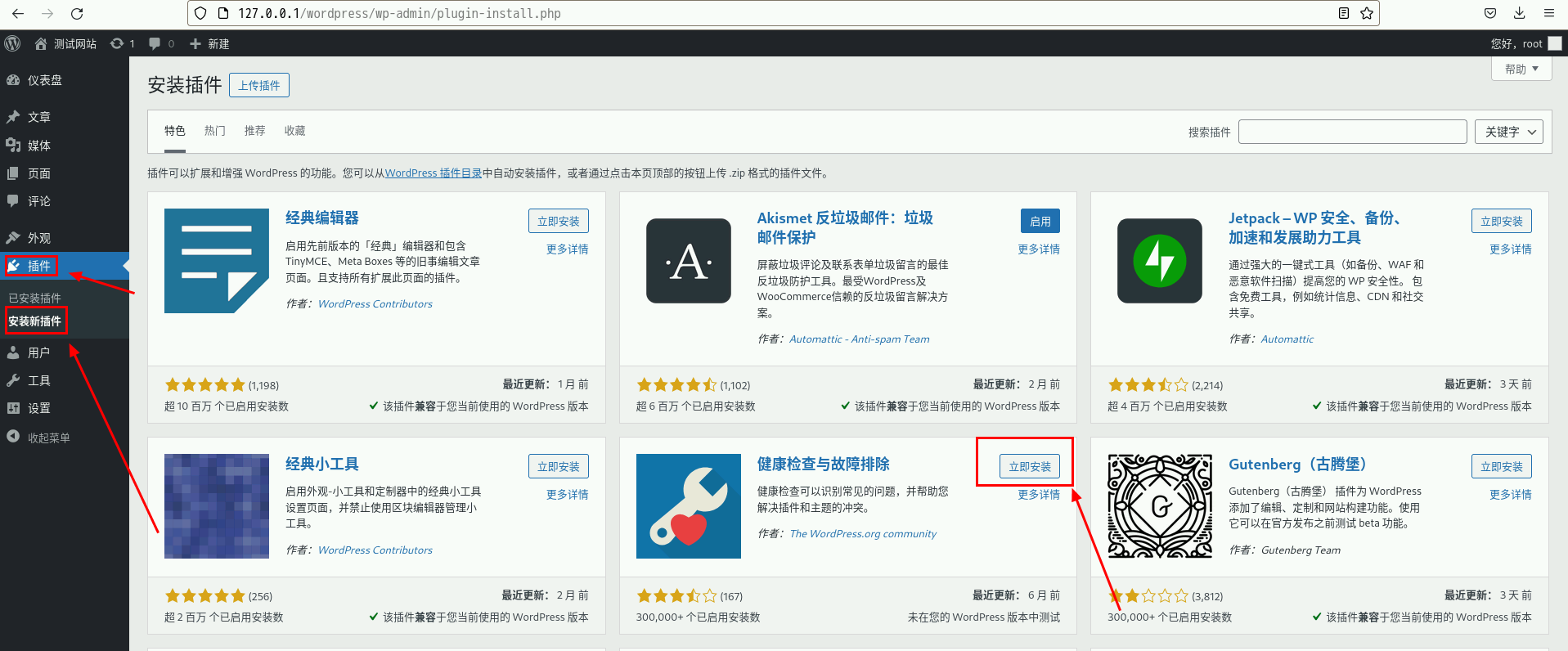The height and width of the screenshot is (651, 1568).
Task: Open the Jetpack plugin title link
Action: point(1315,228)
